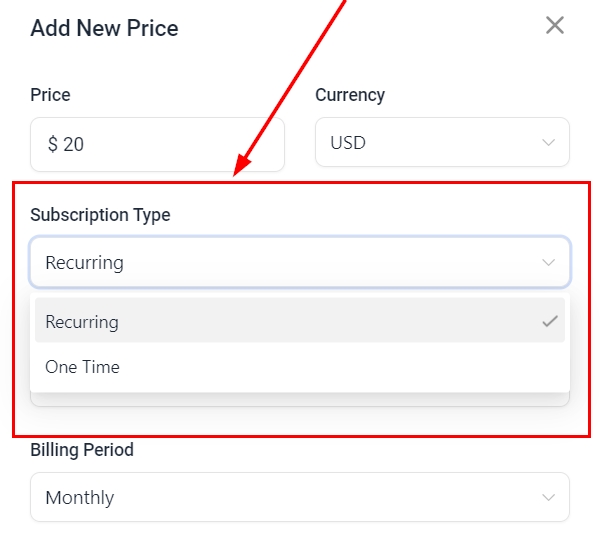The image size is (600, 554).
Task: Click the checkmark beside the Recurring option
Action: pyautogui.click(x=549, y=322)
